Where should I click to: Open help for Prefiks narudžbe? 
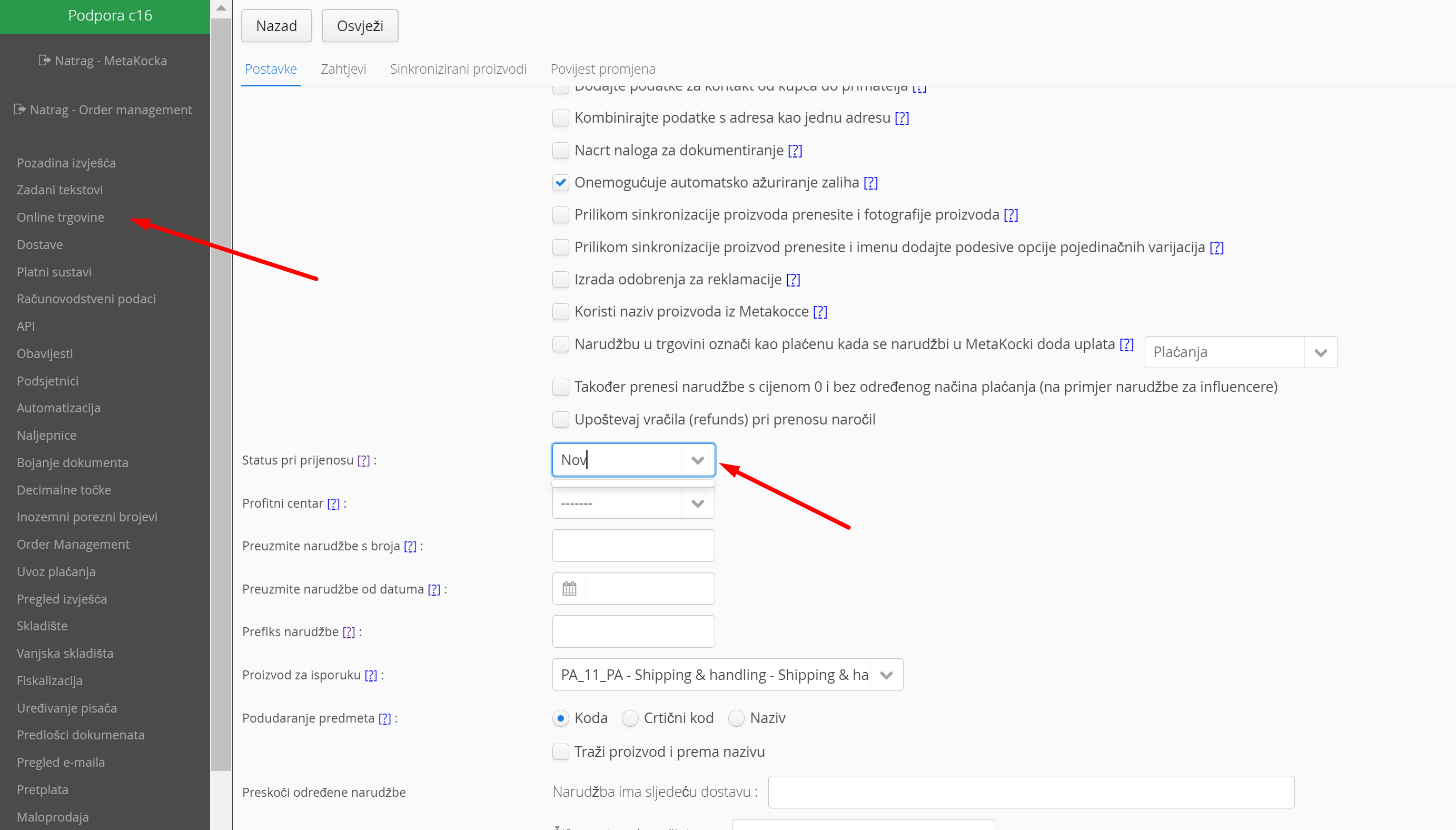[349, 631]
